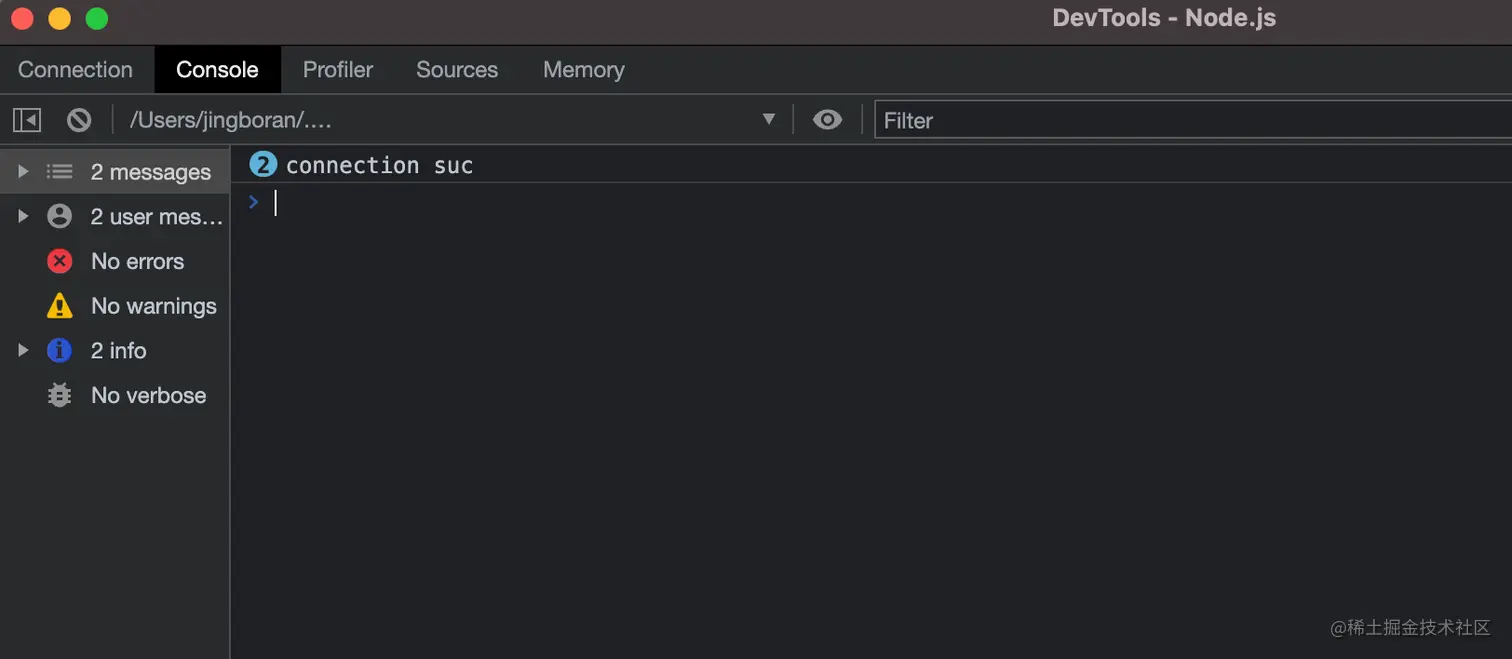Open the JavaScript context dropdown
Viewport: 1512px width, 659px height.
point(768,119)
